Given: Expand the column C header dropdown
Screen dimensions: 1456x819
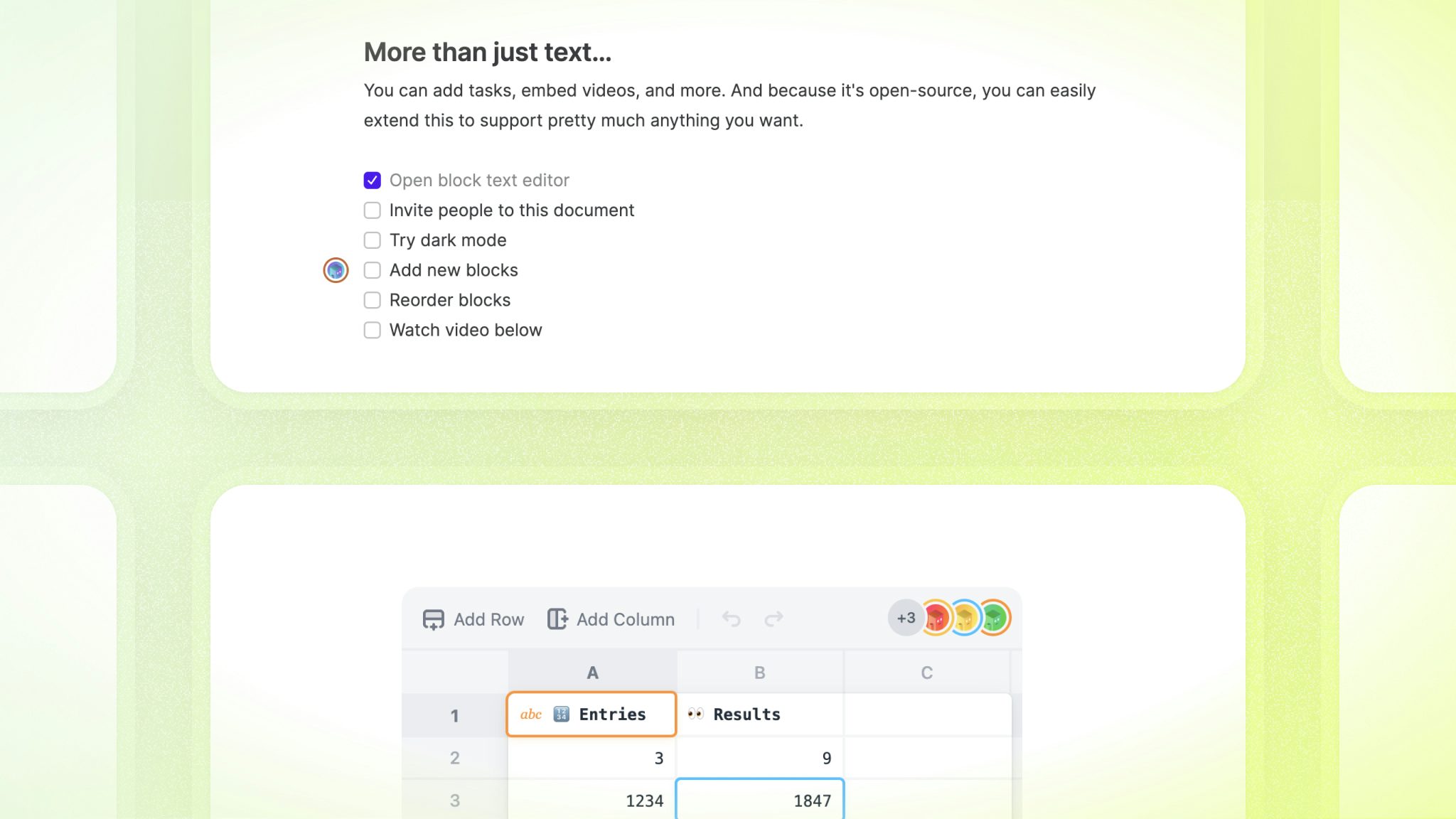Looking at the screenshot, I should click(x=927, y=671).
